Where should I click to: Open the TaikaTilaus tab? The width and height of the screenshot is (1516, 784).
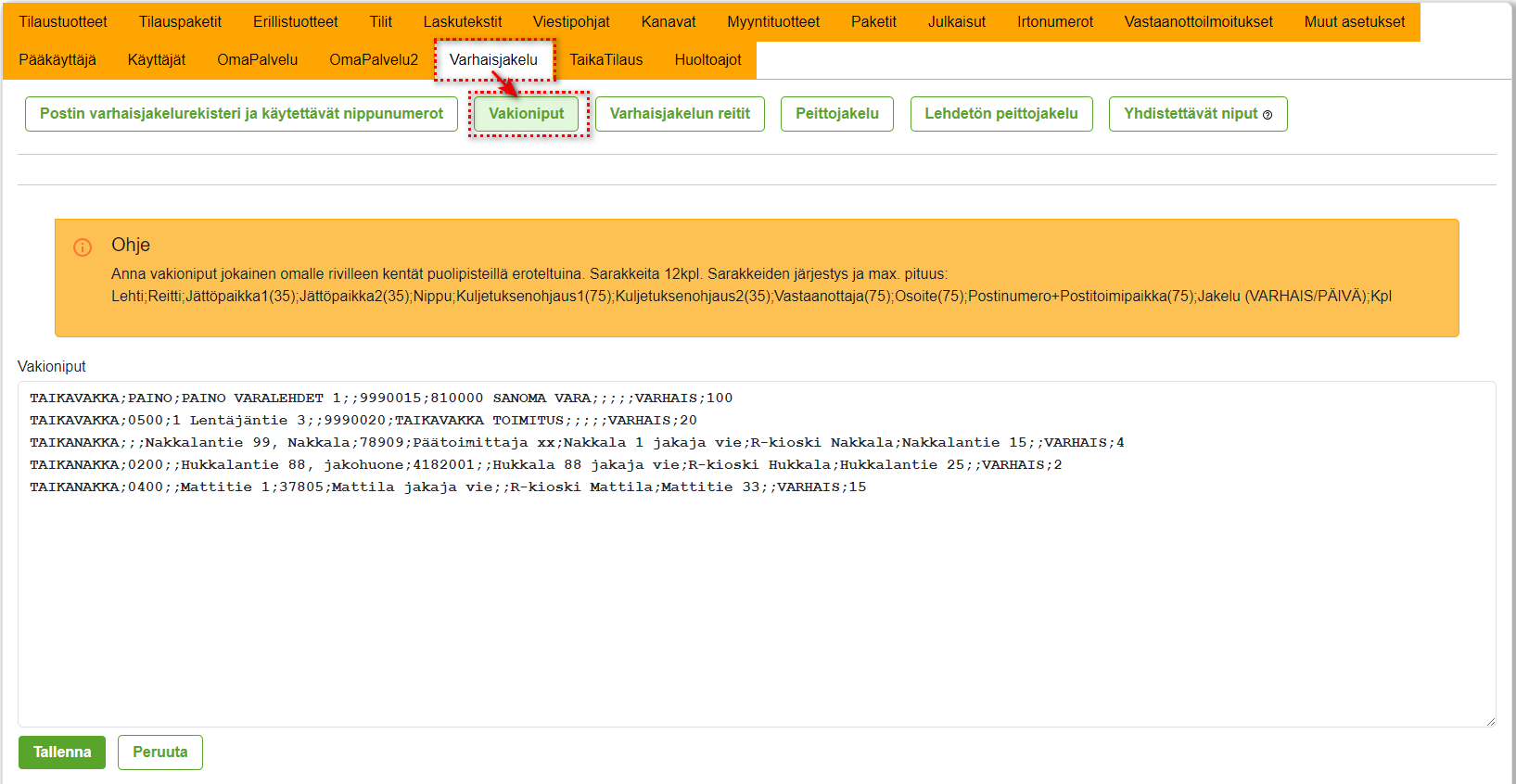606,59
